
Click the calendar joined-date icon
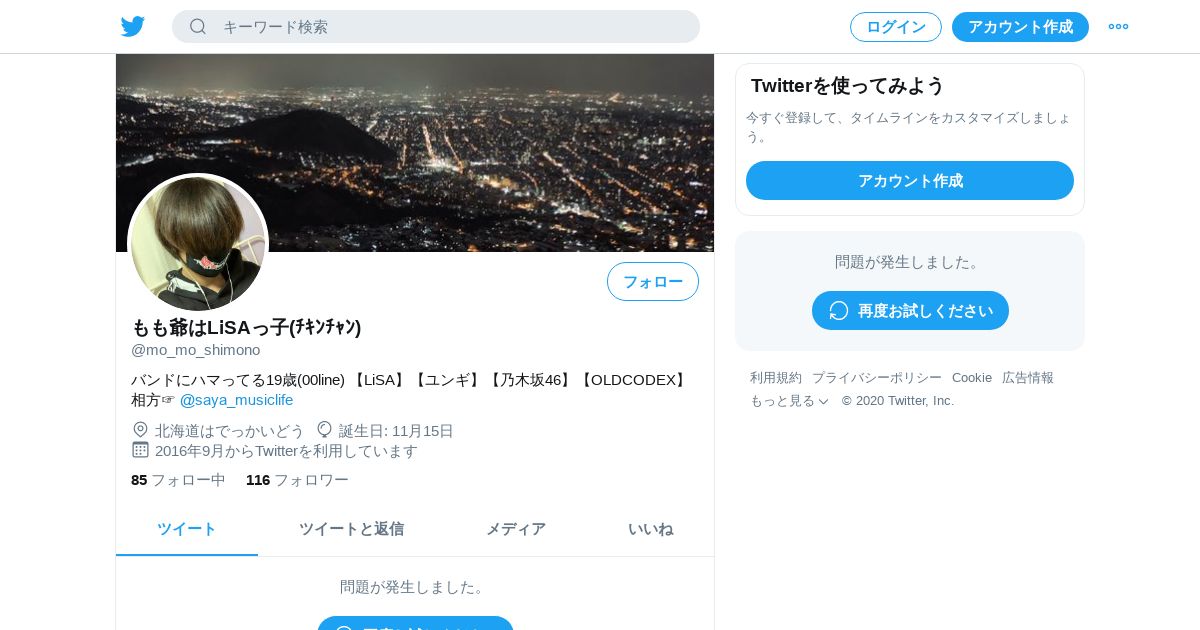[x=140, y=450]
